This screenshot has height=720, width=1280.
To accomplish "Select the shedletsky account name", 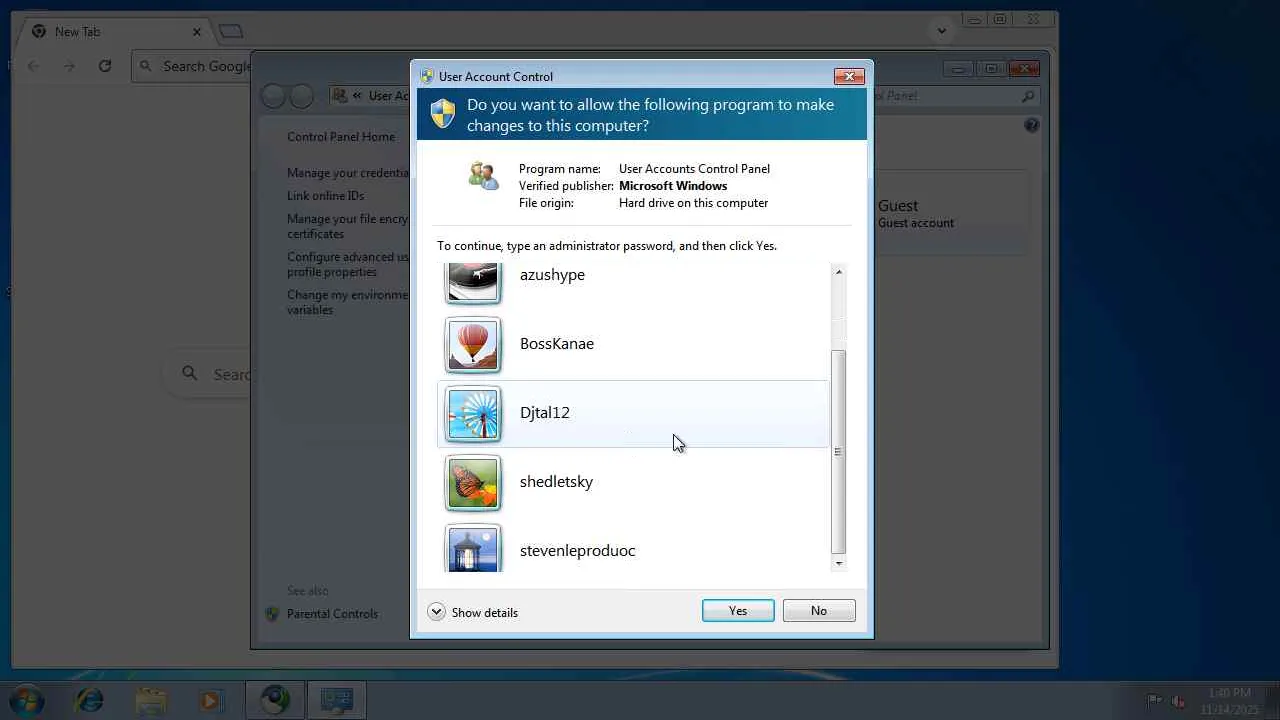I will pos(556,482).
